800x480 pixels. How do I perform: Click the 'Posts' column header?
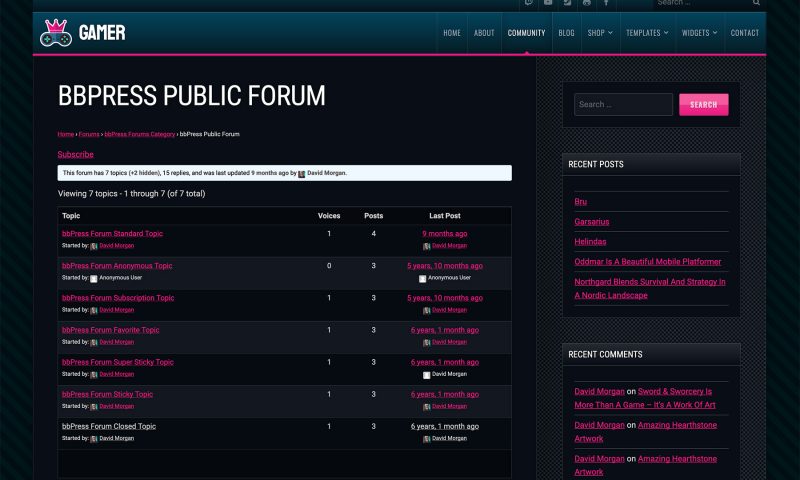point(373,216)
